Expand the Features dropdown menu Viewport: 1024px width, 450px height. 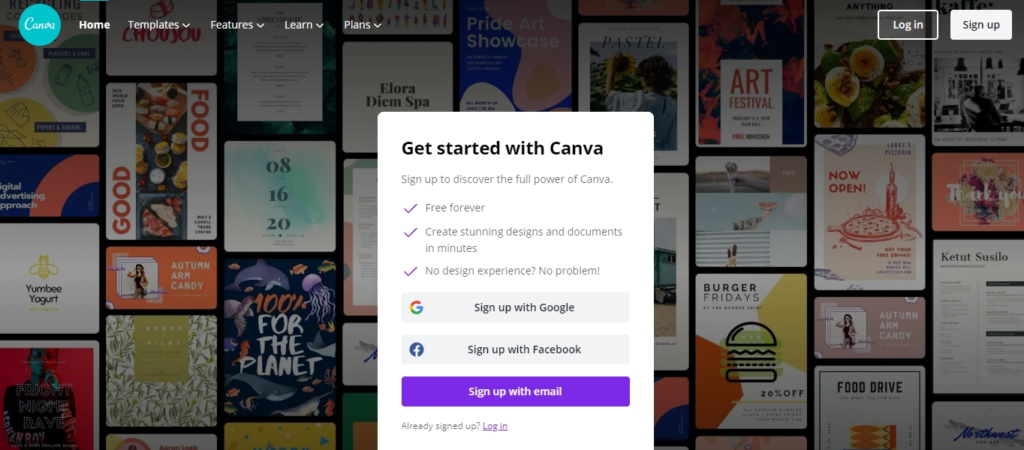tap(237, 25)
